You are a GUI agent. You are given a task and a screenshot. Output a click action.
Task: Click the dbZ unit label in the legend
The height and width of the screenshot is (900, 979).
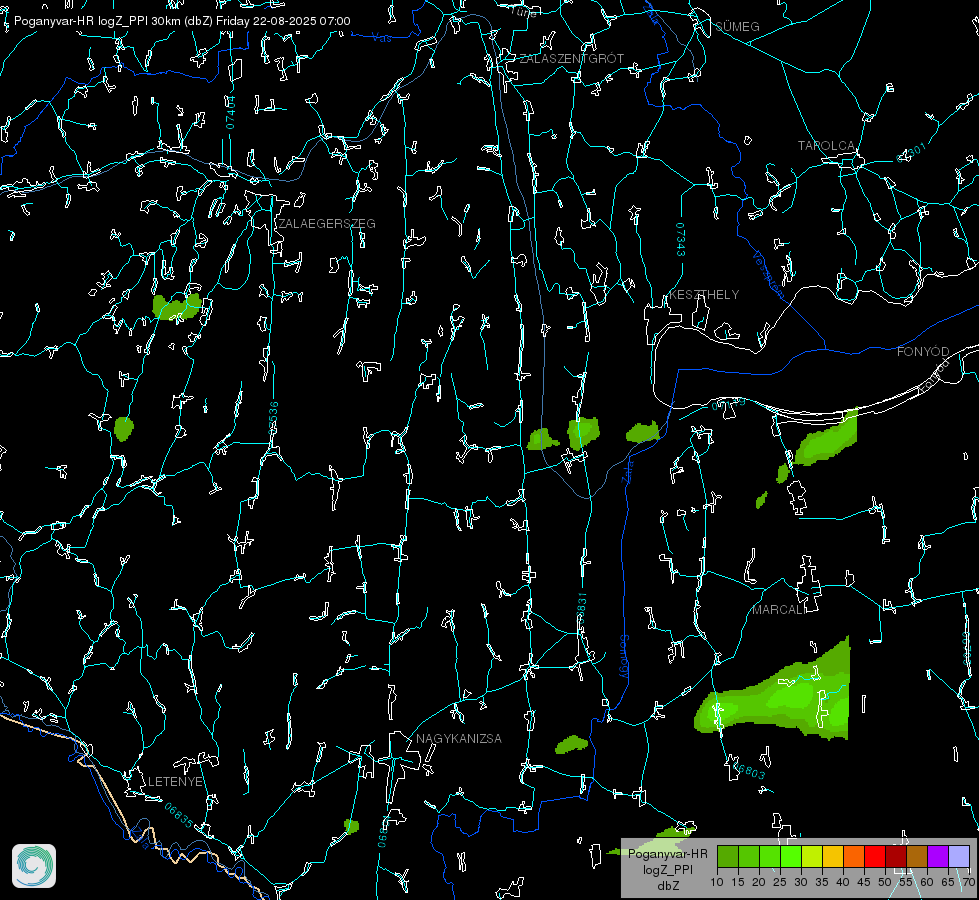(x=667, y=886)
